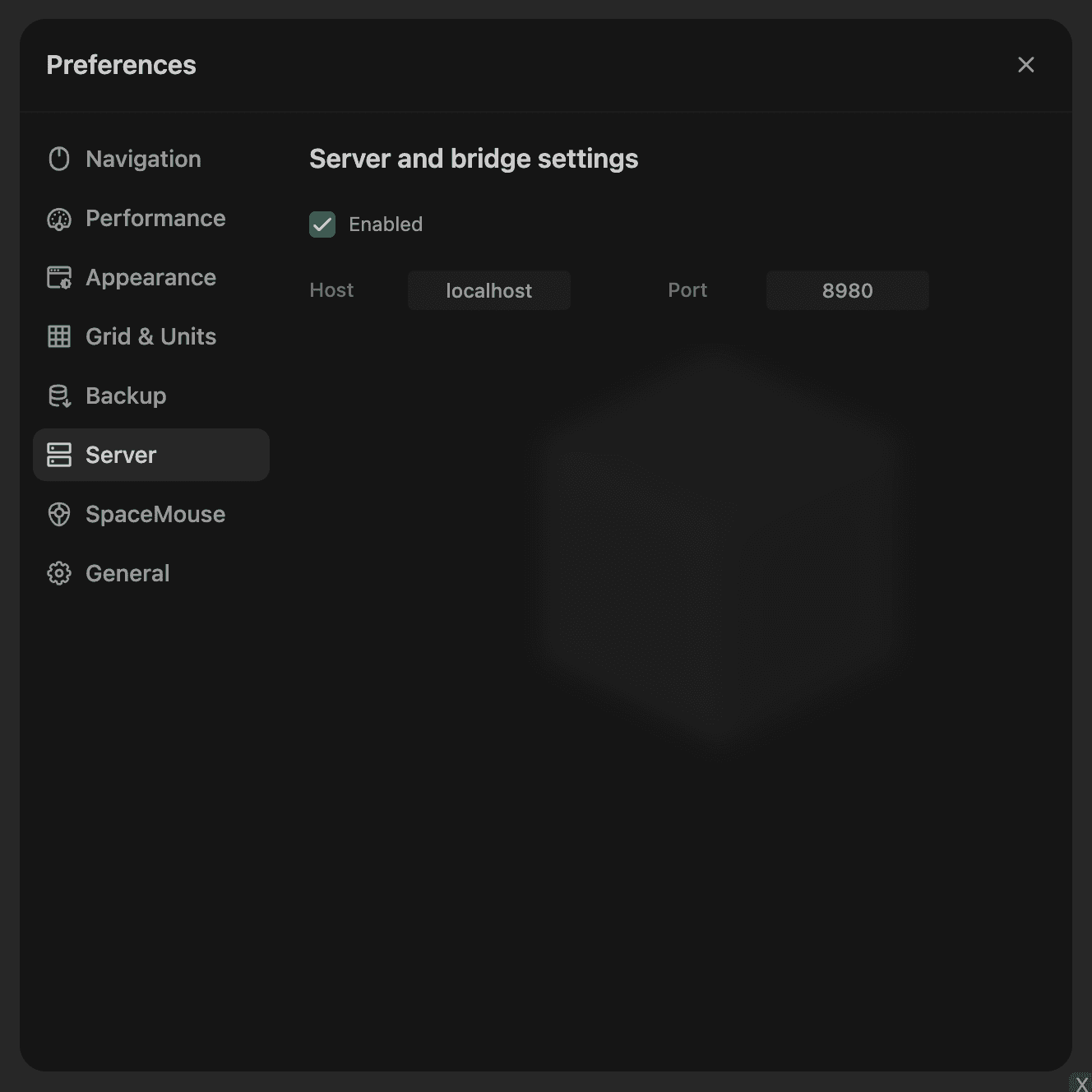This screenshot has height=1092, width=1092.
Task: Click the Host field containing localhost
Action: [x=489, y=290]
